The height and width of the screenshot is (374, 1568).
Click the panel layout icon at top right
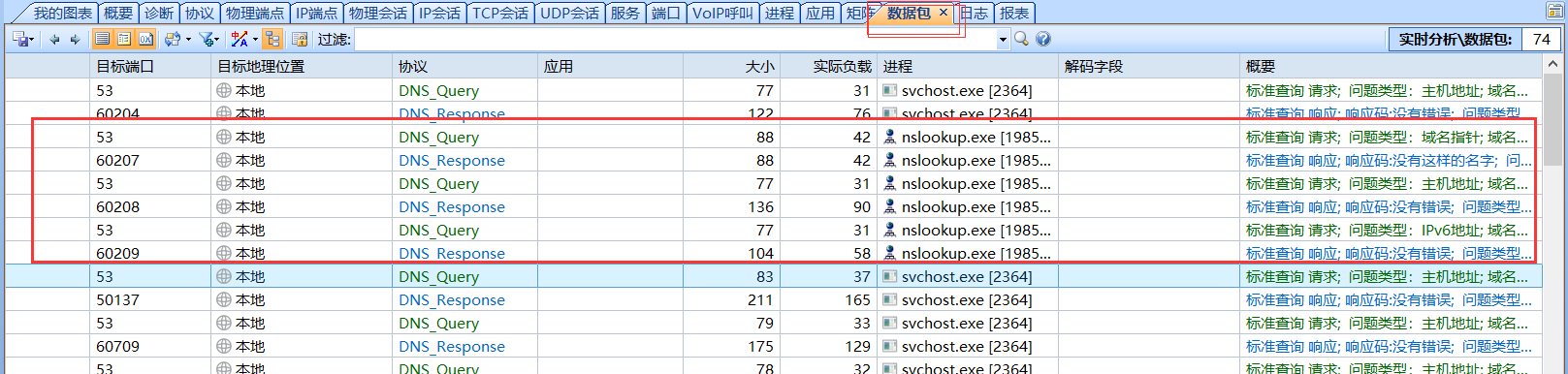[x=1554, y=11]
